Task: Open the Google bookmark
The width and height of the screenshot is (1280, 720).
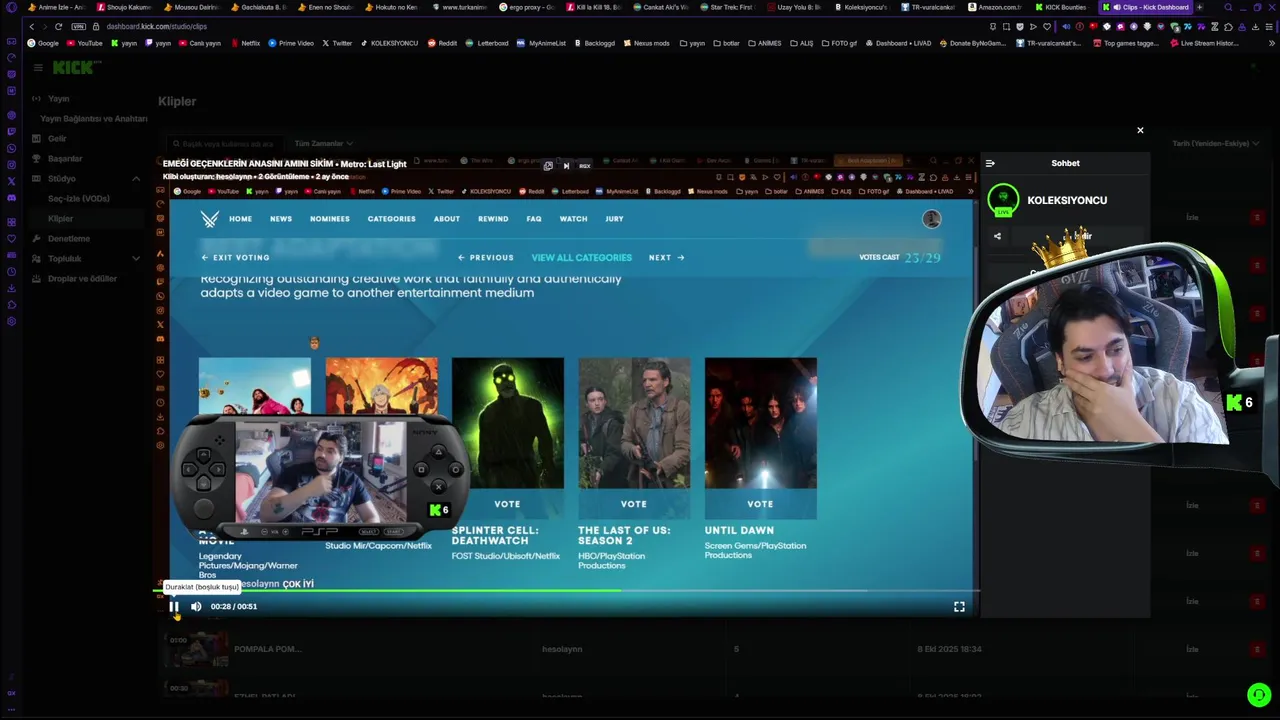Action: [x=43, y=43]
